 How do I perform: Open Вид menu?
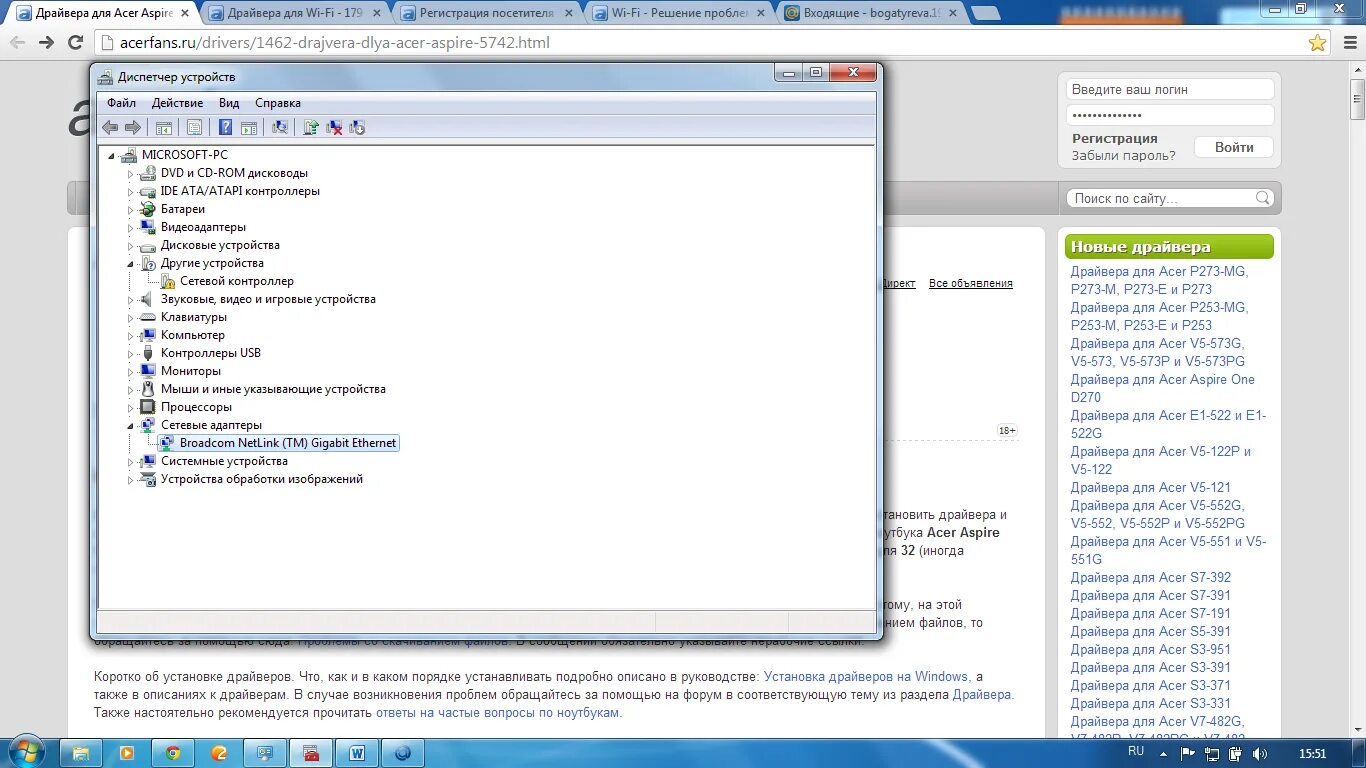(x=229, y=103)
